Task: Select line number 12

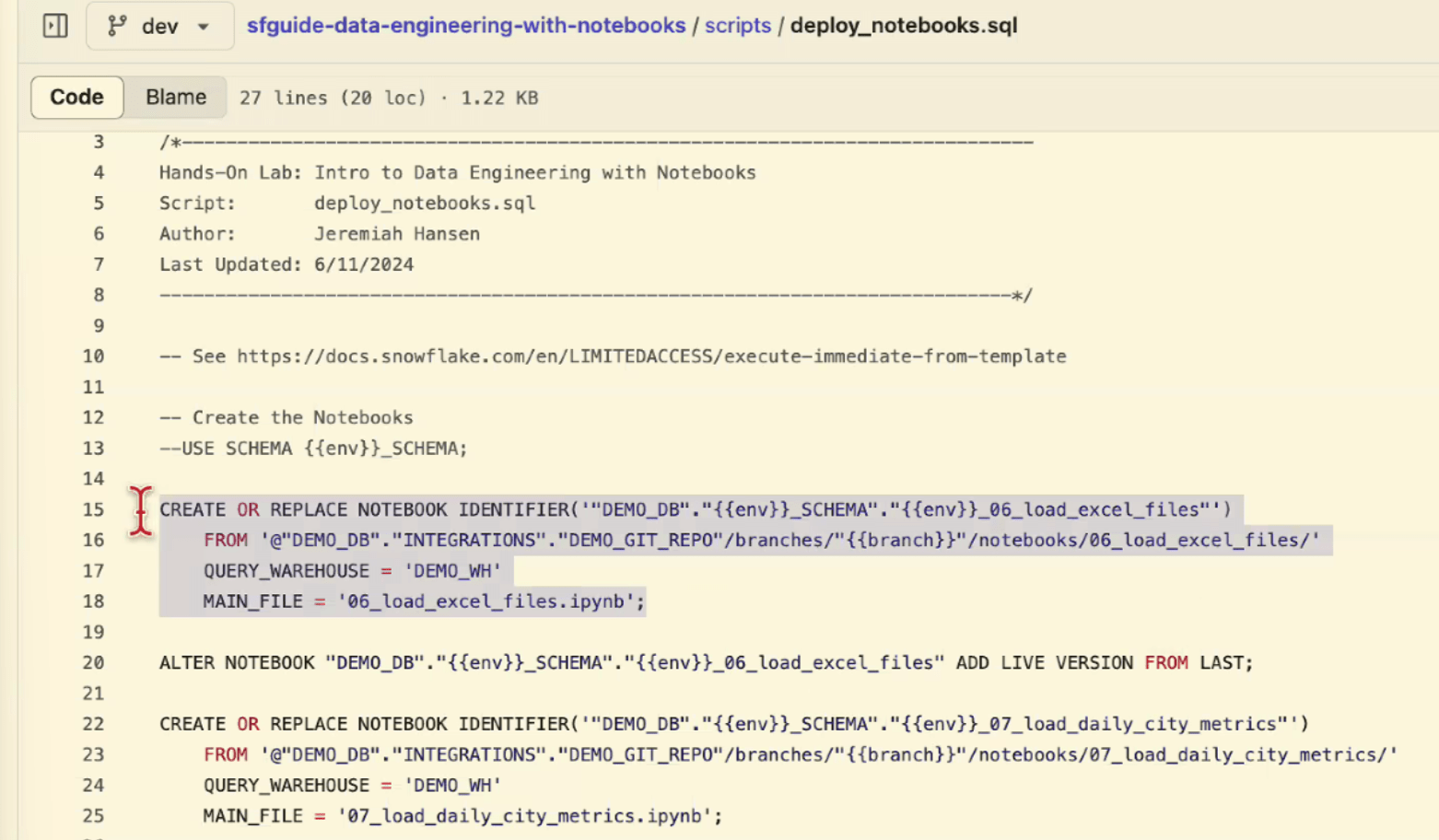Action: coord(93,417)
